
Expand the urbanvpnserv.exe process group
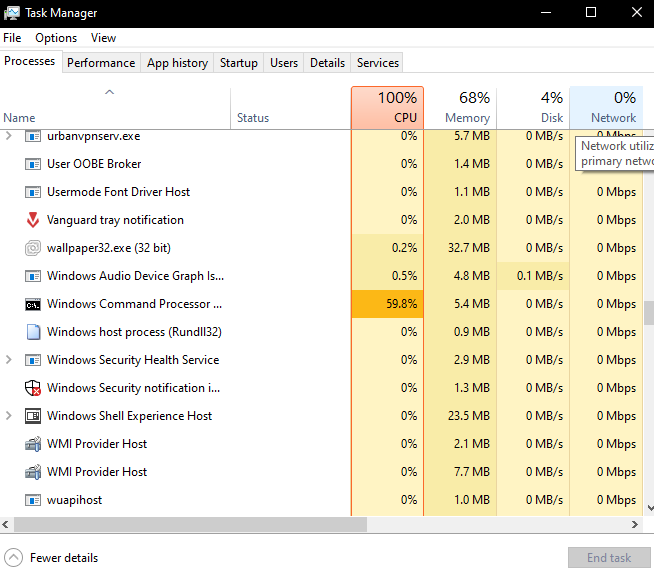coord(8,136)
